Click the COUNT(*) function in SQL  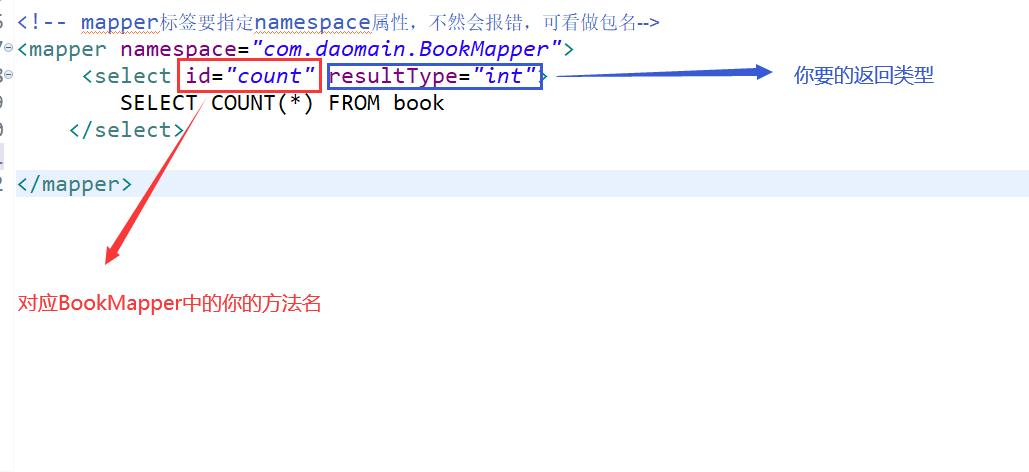click(x=262, y=104)
